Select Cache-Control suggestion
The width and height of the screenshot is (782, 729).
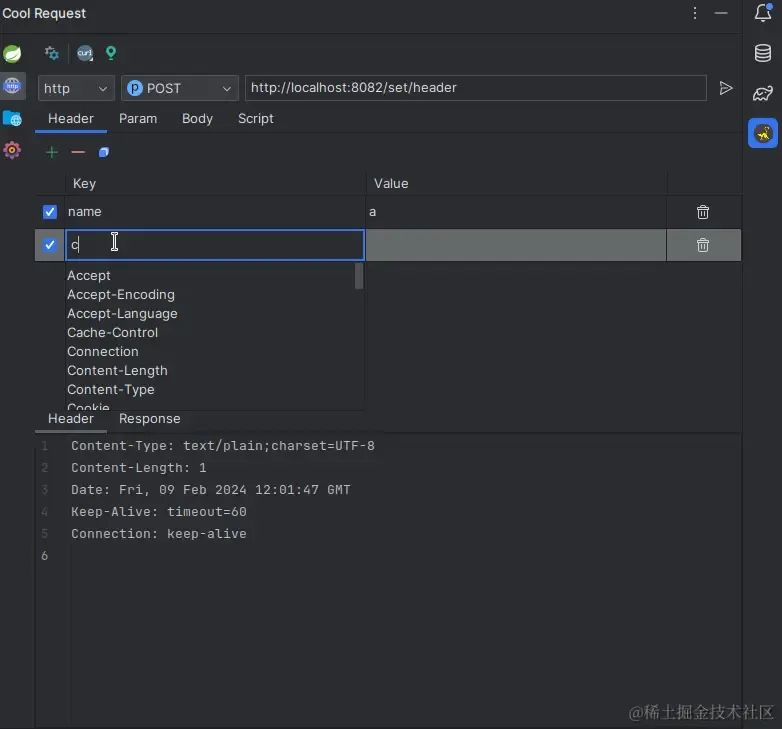(112, 333)
